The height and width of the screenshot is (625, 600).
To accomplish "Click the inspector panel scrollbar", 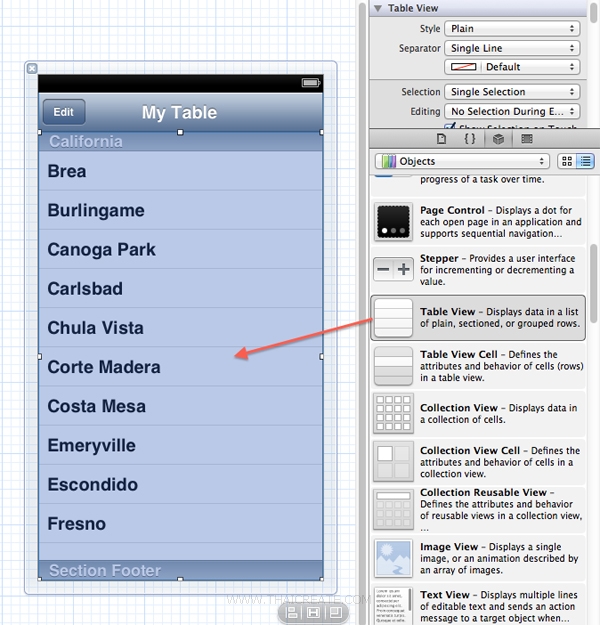I will coord(594,12).
